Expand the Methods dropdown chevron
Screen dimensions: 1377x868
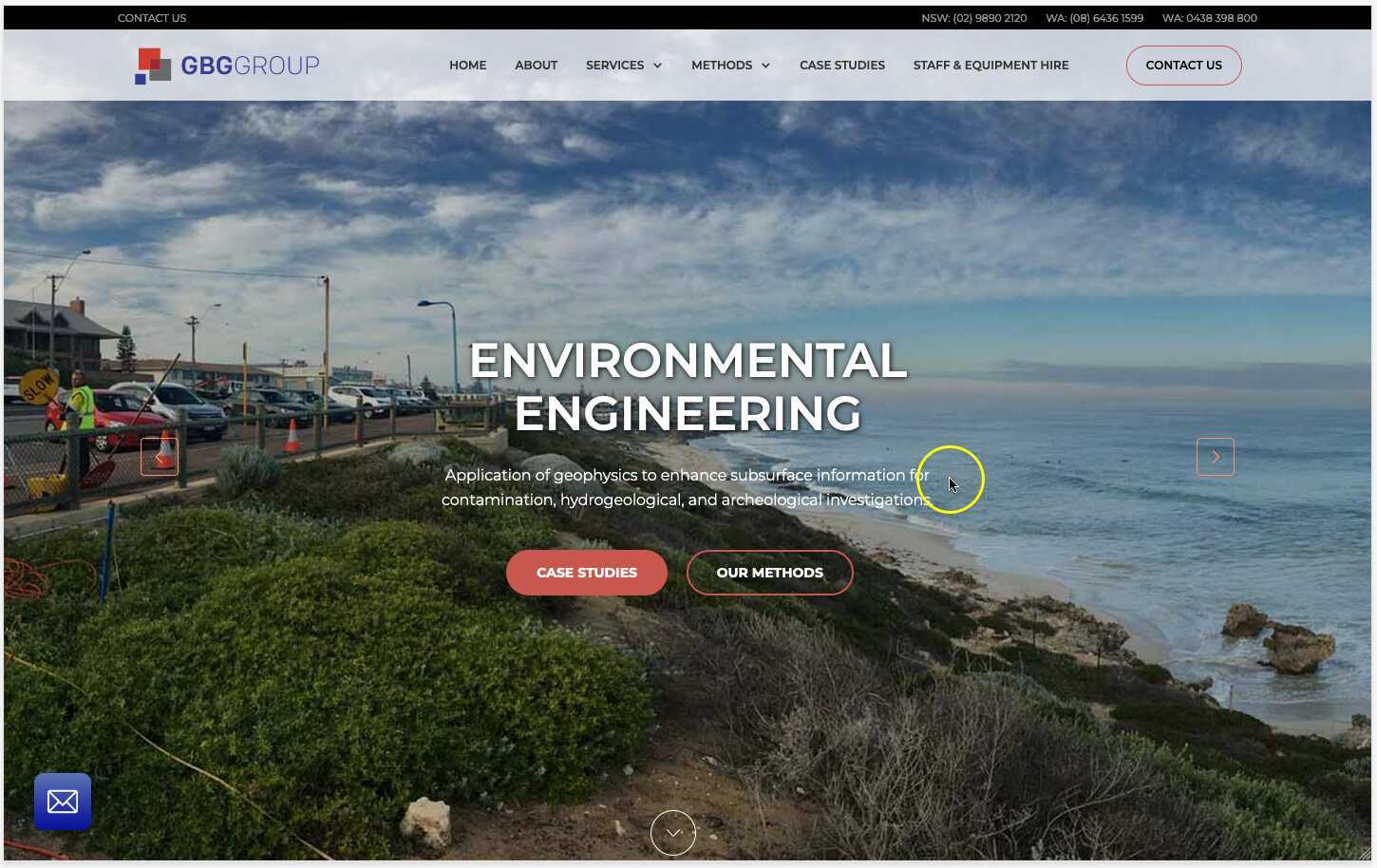(765, 66)
